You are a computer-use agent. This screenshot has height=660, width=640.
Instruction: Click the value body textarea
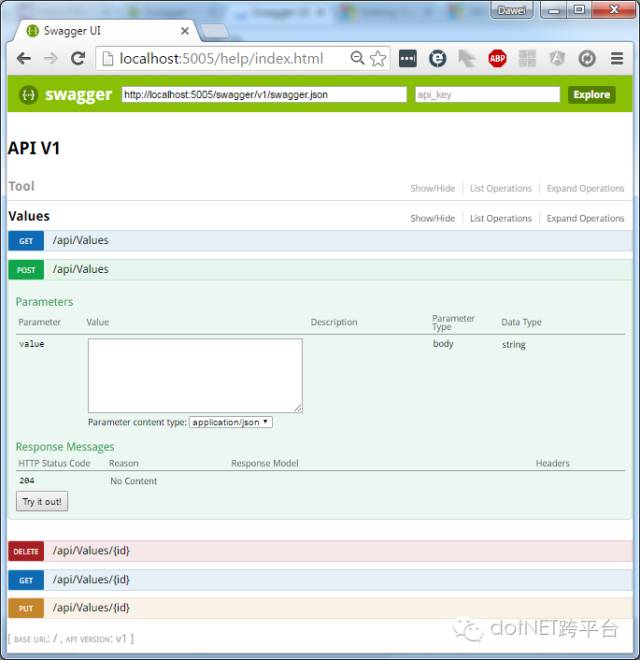[195, 375]
